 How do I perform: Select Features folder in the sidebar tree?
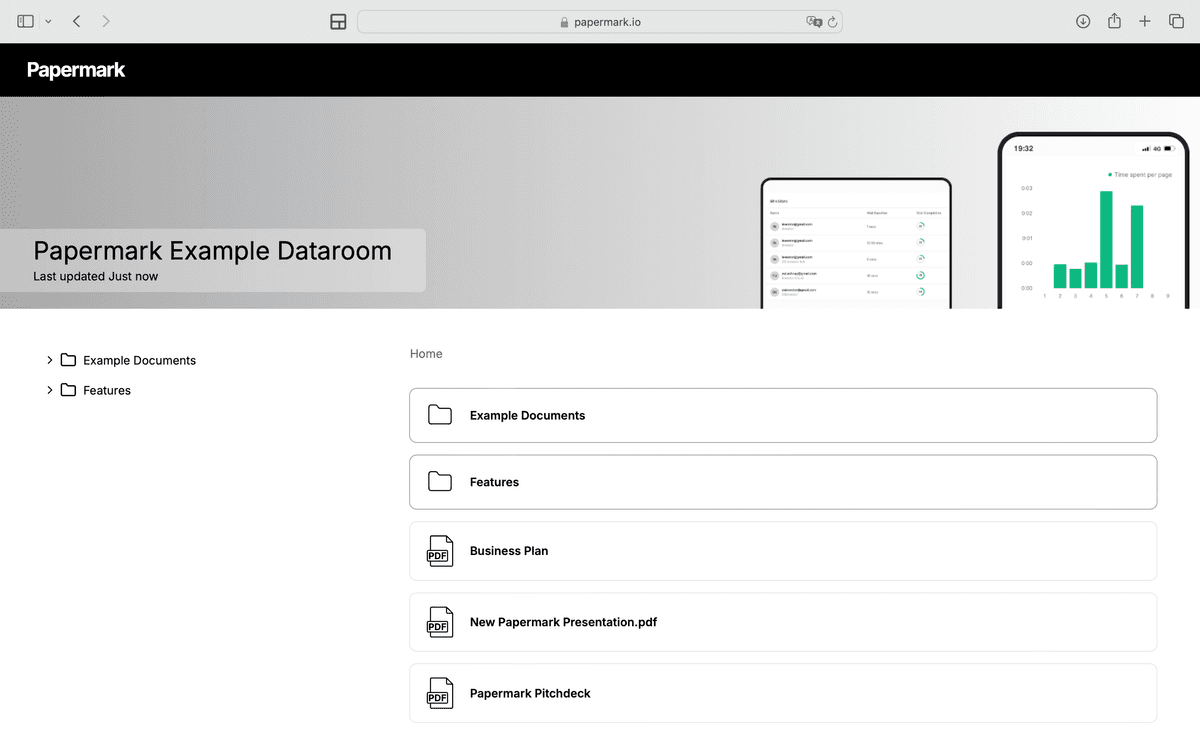pos(107,390)
